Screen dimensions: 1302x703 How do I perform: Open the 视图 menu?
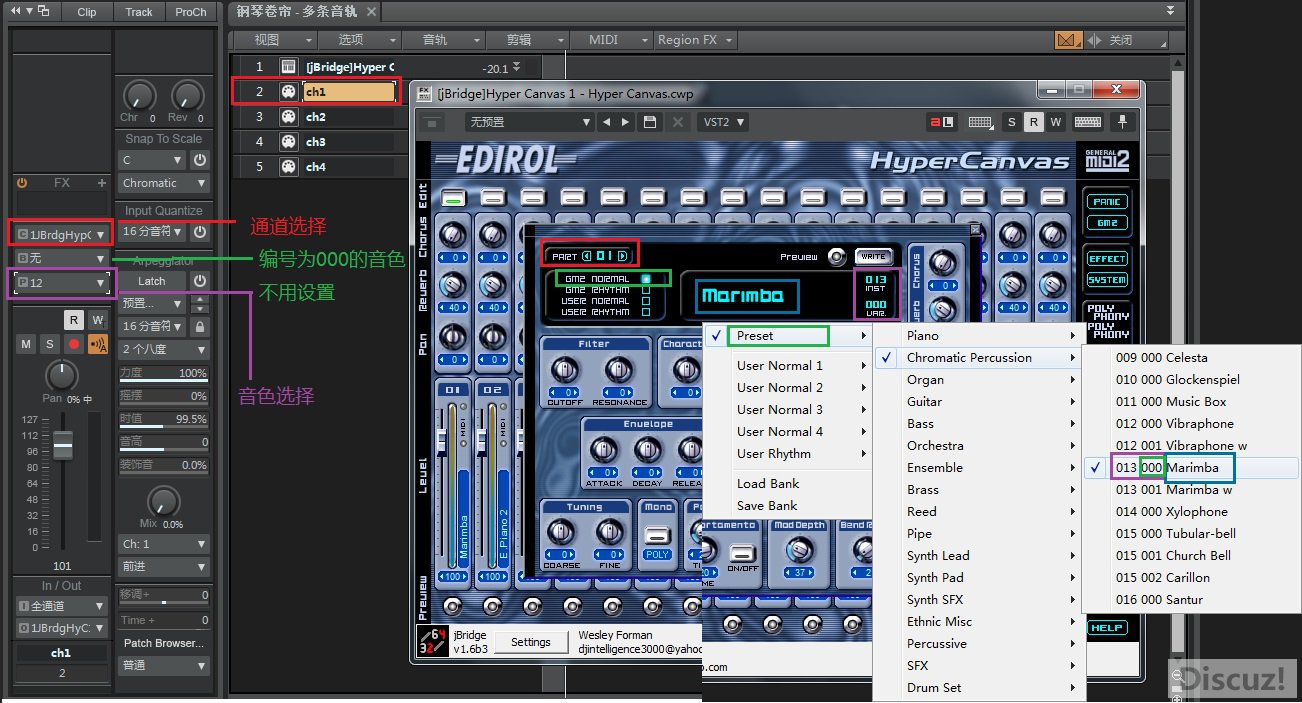pos(274,40)
